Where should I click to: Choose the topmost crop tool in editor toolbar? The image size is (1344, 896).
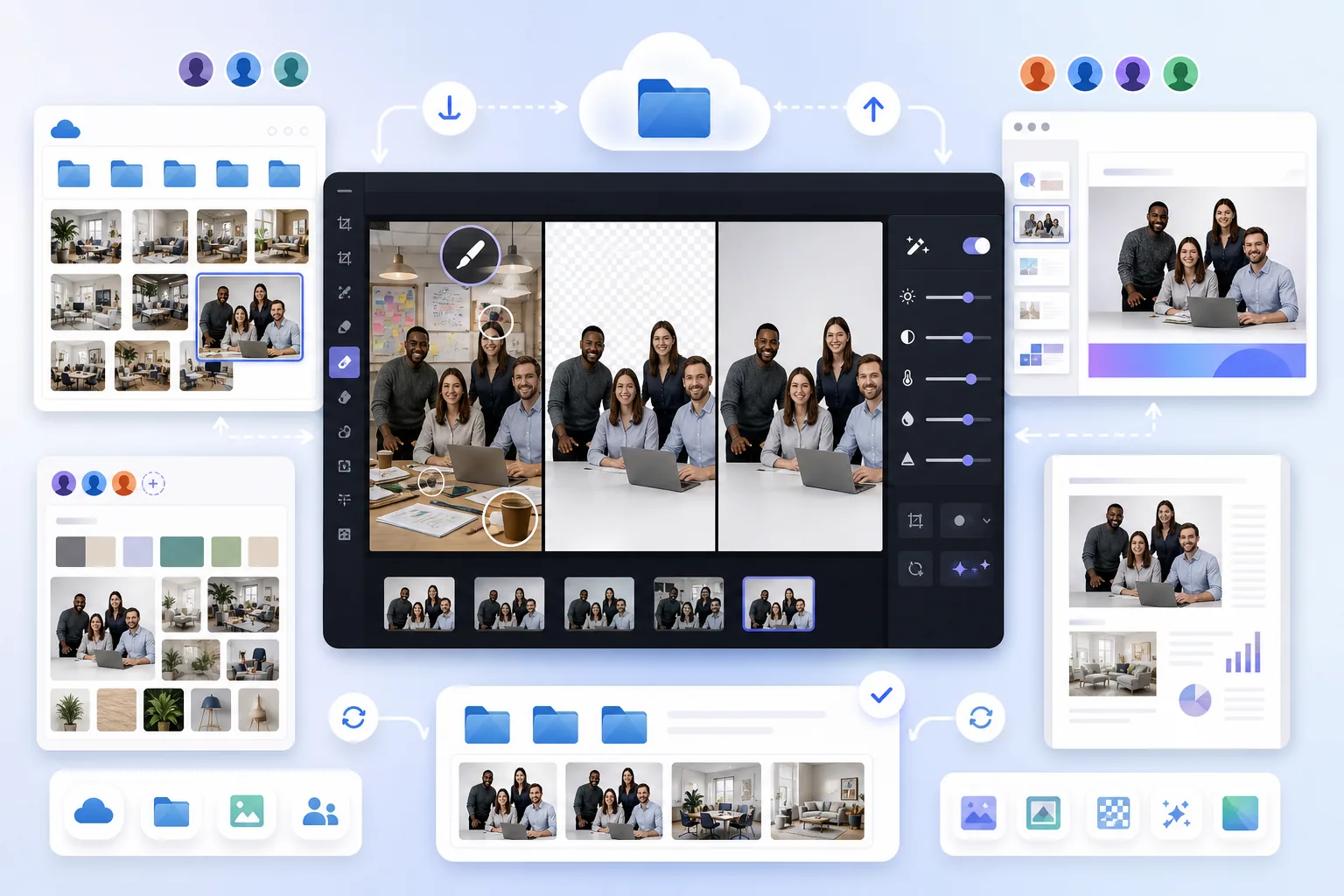(344, 224)
